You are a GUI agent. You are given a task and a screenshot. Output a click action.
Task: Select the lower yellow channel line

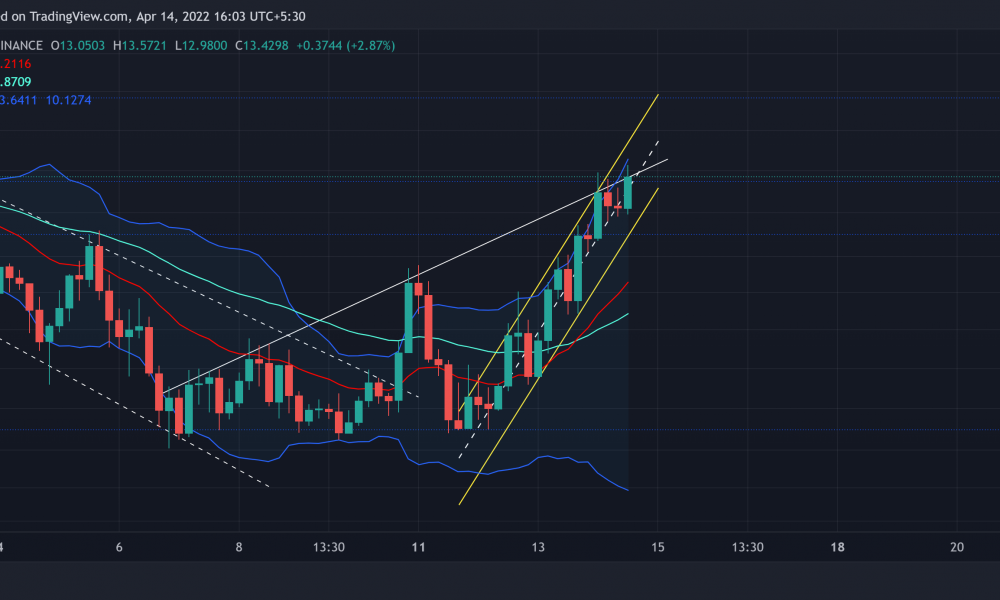(559, 346)
